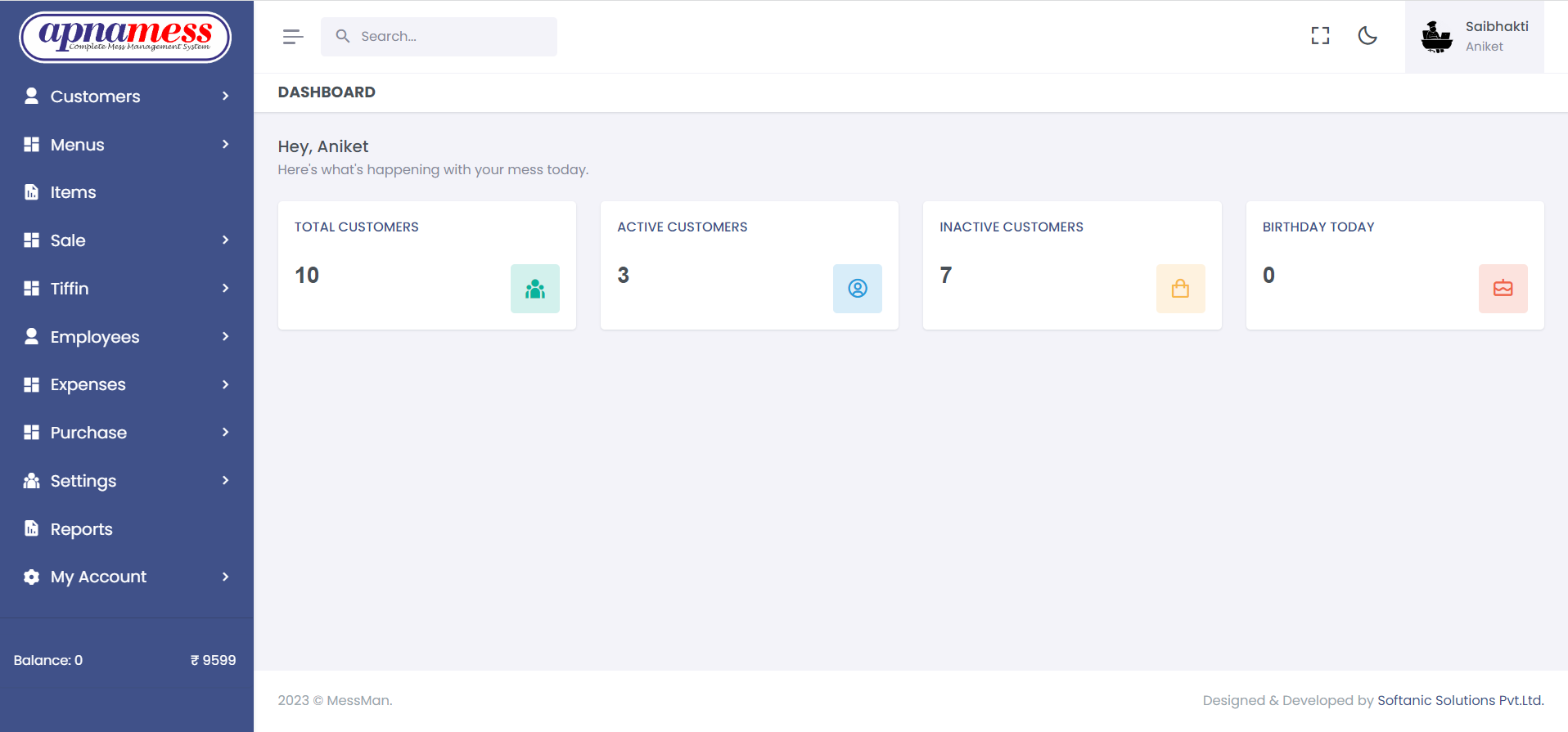Expand the My Account submenu chevron
This screenshot has width=1568, height=732.
tap(225, 577)
